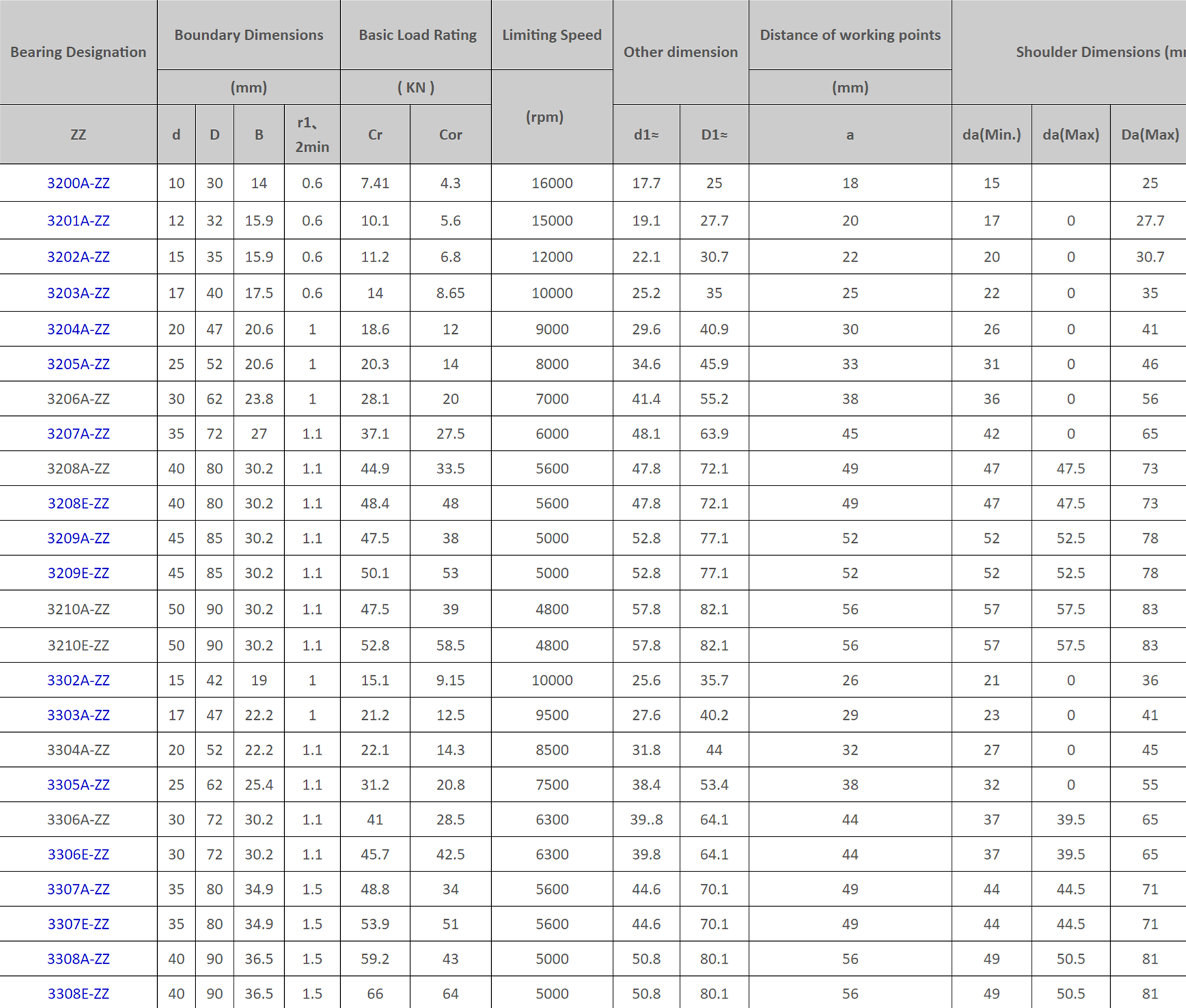
Task: Follow the 3203A-ZZ bearing link
Action: [78, 293]
